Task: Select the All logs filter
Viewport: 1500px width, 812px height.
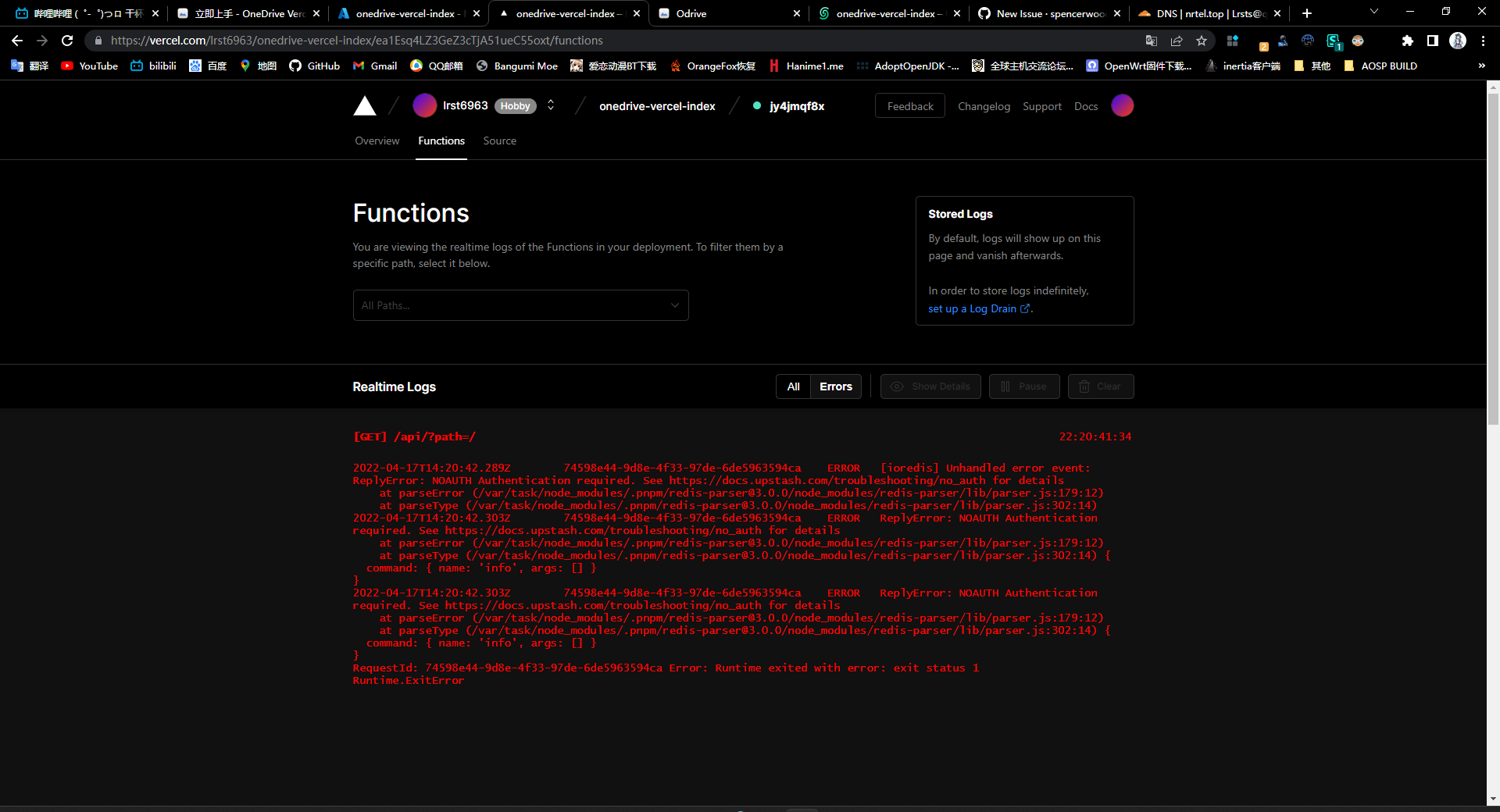Action: 794,386
